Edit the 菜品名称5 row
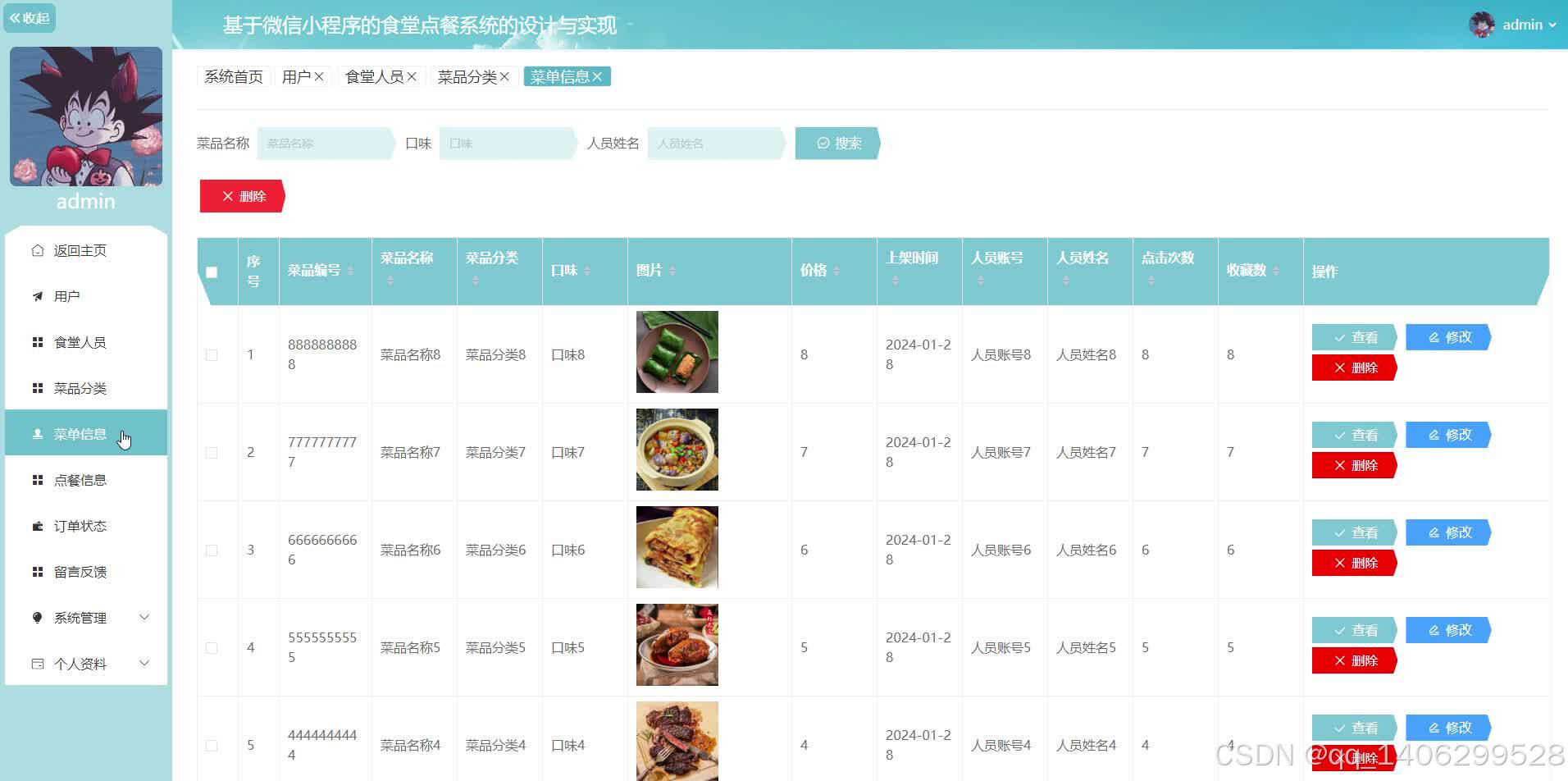1568x781 pixels. (x=1449, y=630)
